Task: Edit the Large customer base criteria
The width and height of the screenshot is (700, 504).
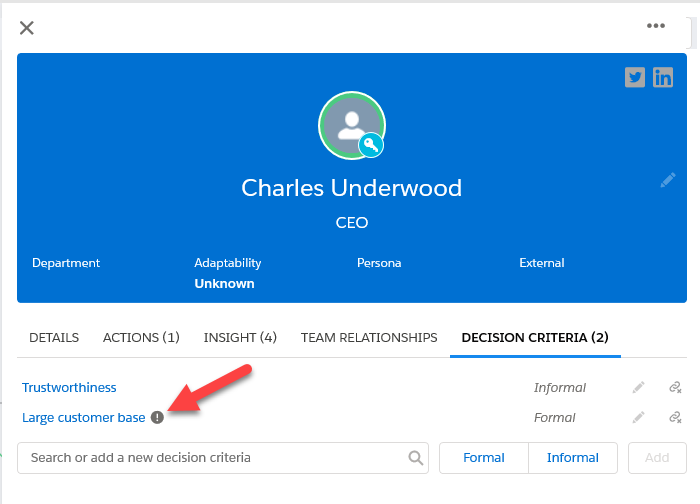Action: point(638,417)
